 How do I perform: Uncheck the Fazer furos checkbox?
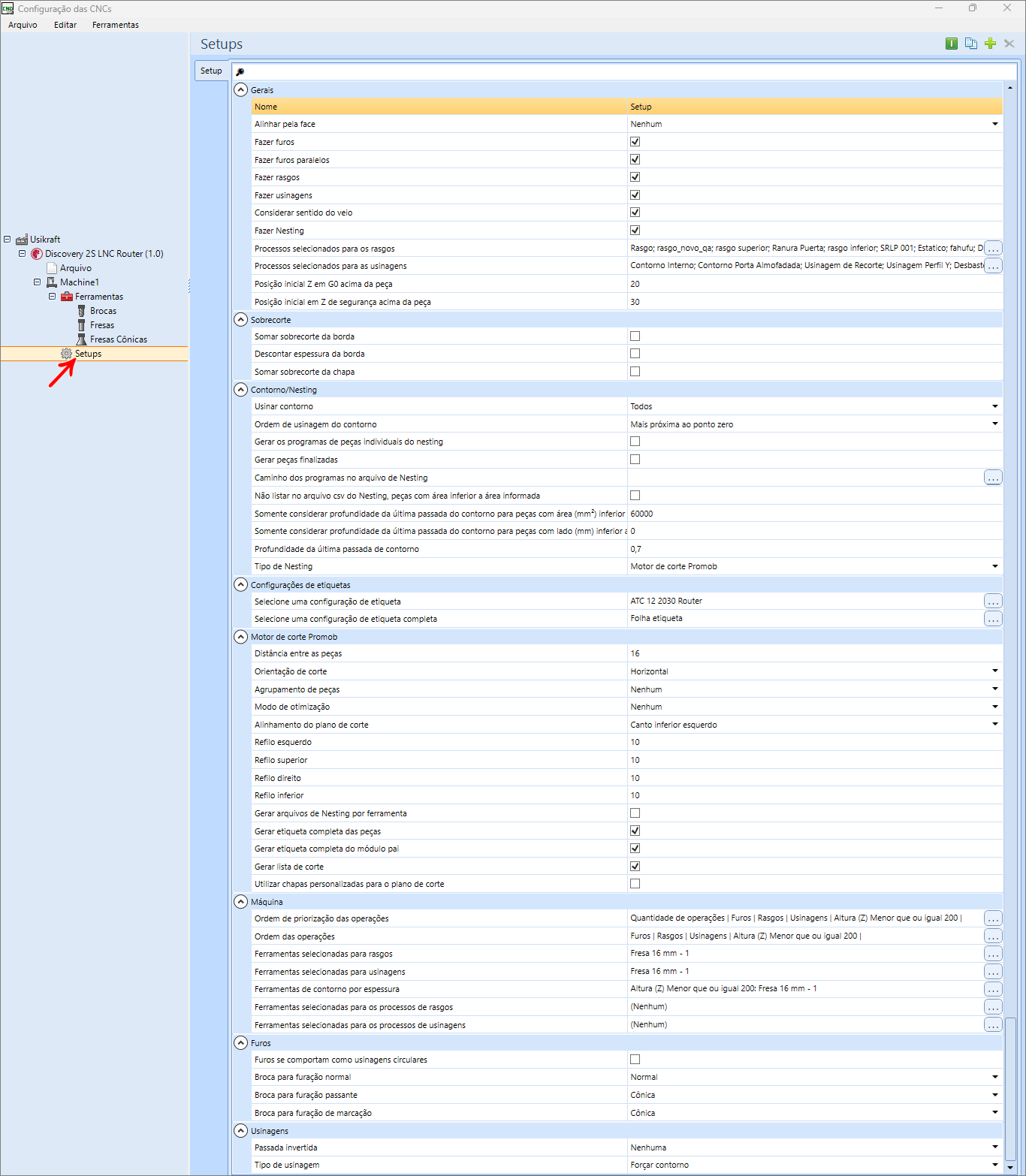click(x=635, y=142)
